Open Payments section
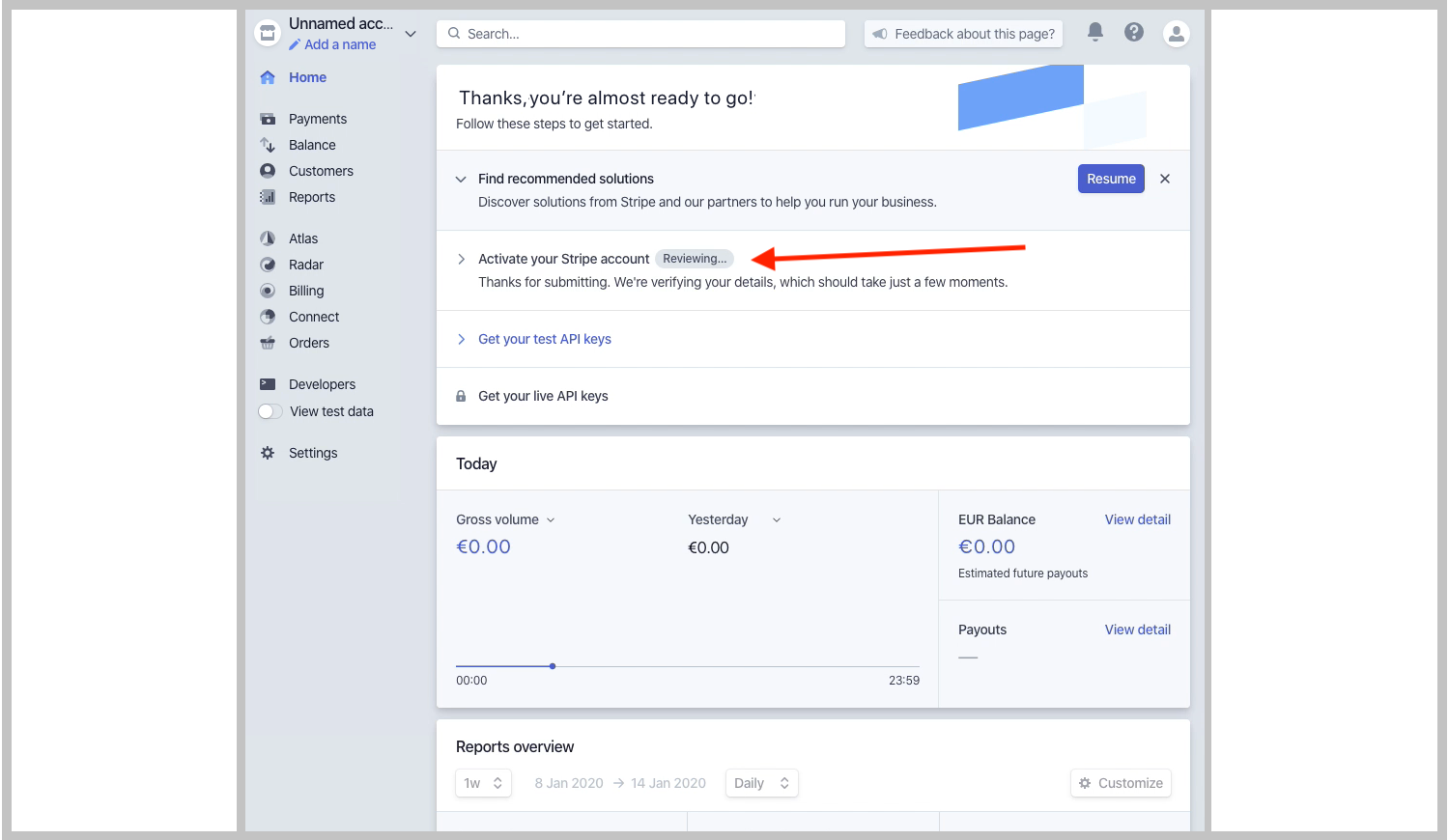 click(x=318, y=119)
